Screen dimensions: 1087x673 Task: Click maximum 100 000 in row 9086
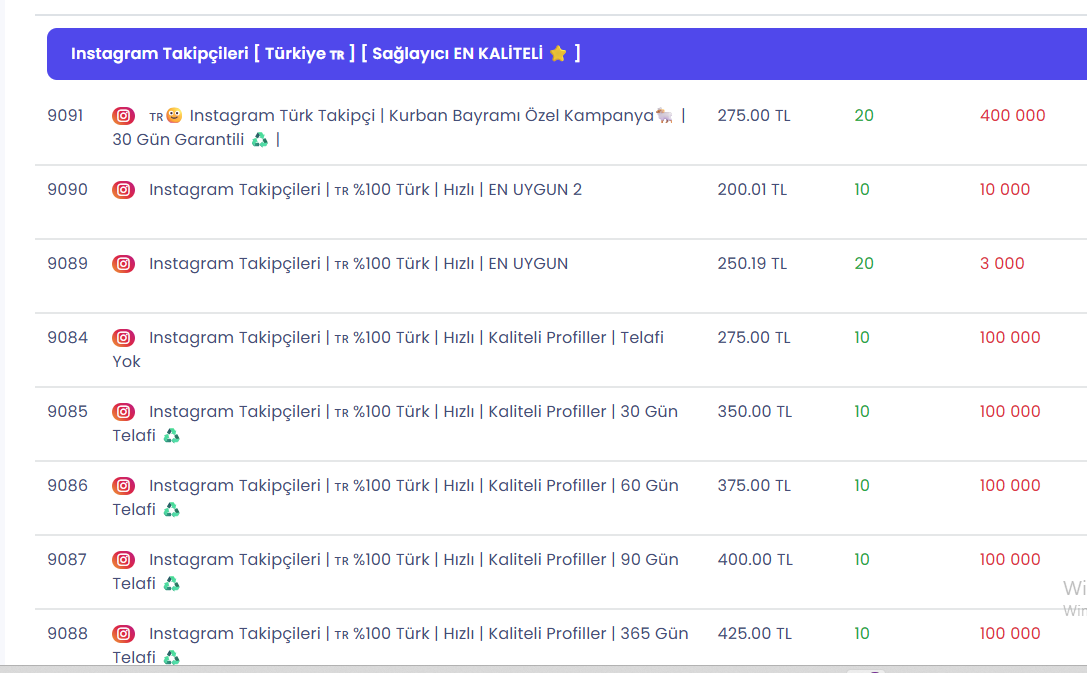coord(1010,486)
